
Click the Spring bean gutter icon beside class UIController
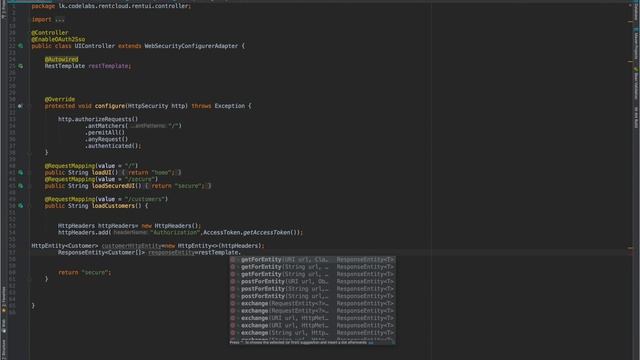click(x=20, y=46)
